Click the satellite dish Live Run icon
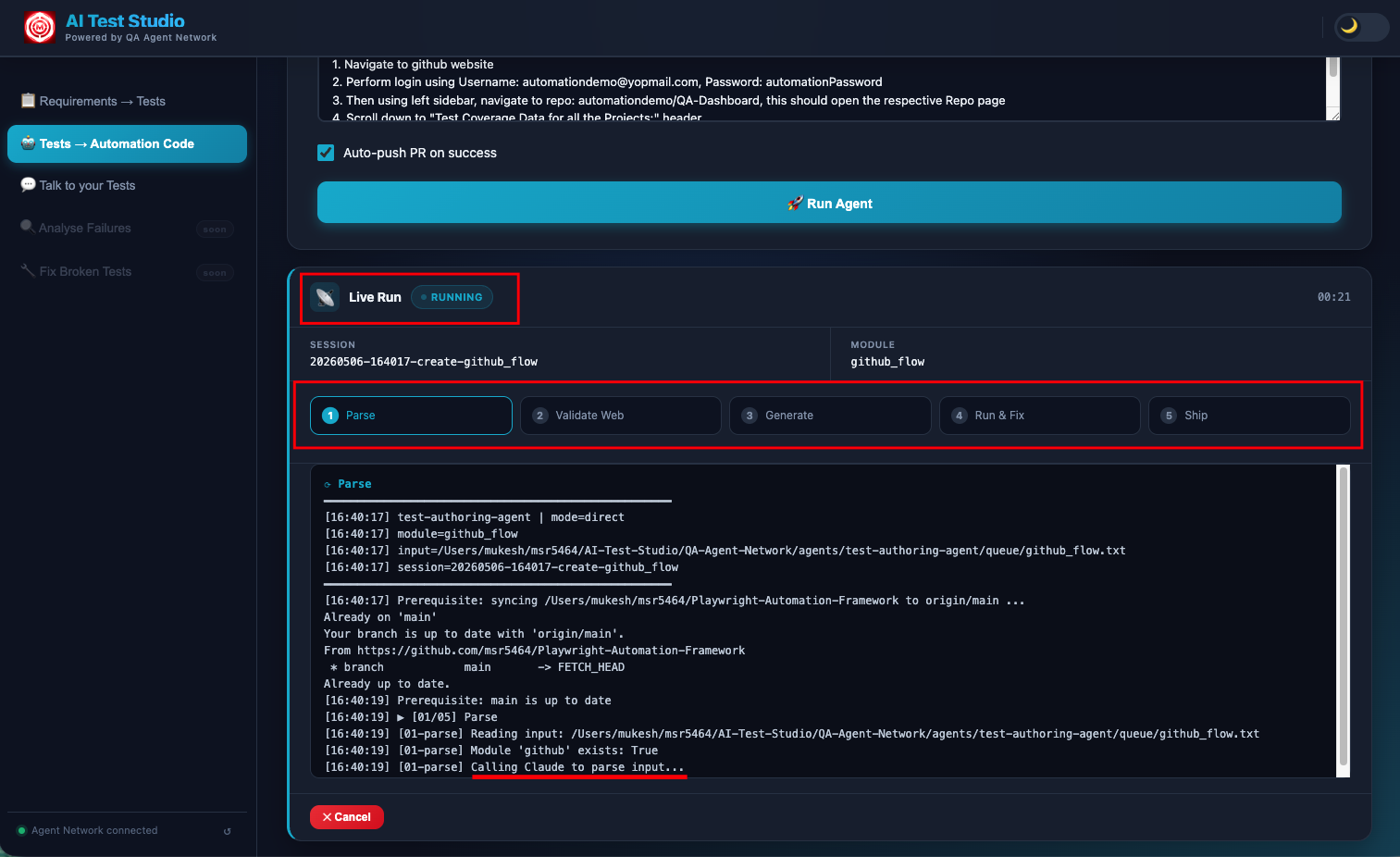Screen dimensions: 1400x857 tap(325, 297)
